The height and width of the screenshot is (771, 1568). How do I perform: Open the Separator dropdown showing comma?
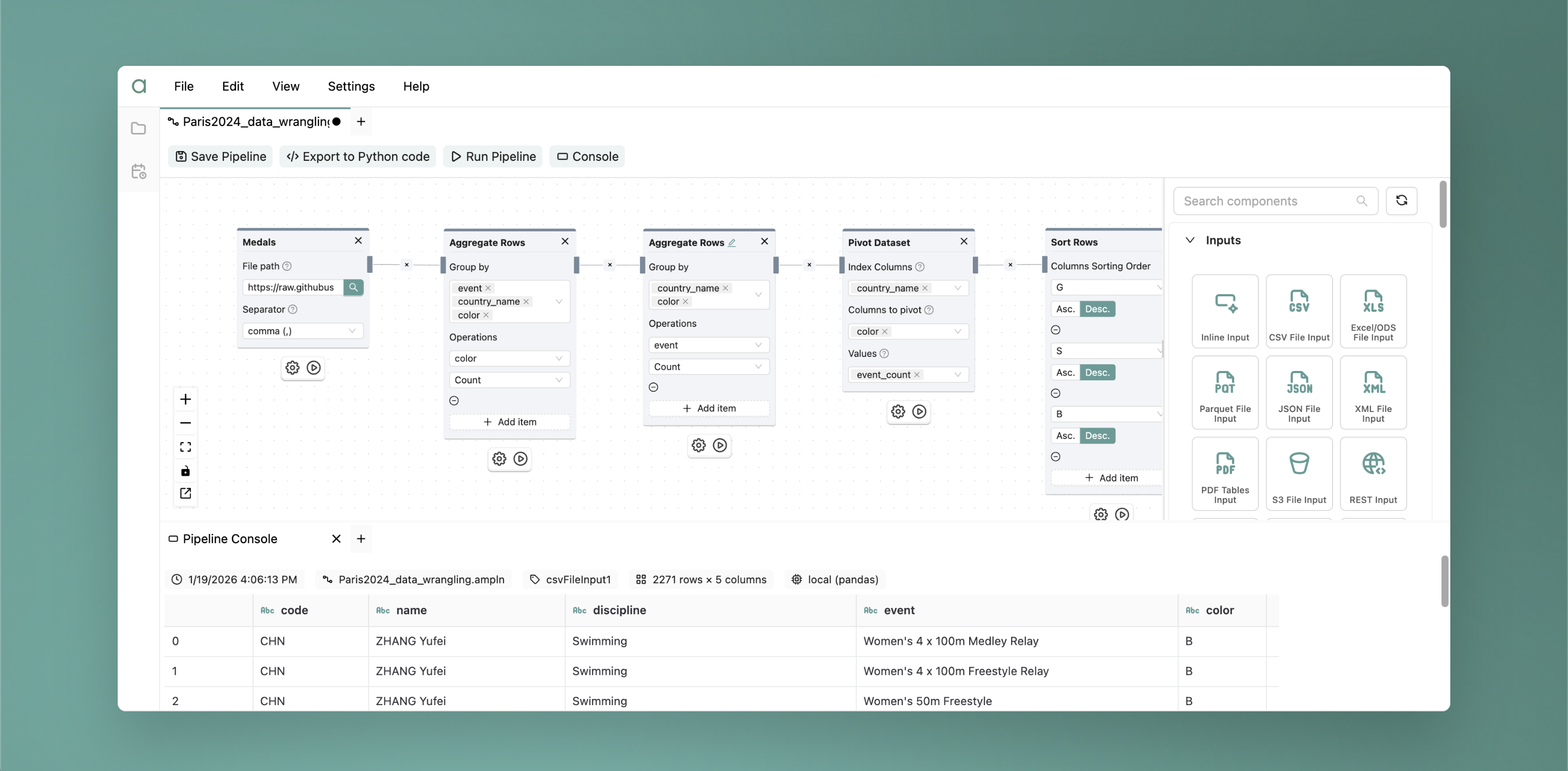[302, 331]
